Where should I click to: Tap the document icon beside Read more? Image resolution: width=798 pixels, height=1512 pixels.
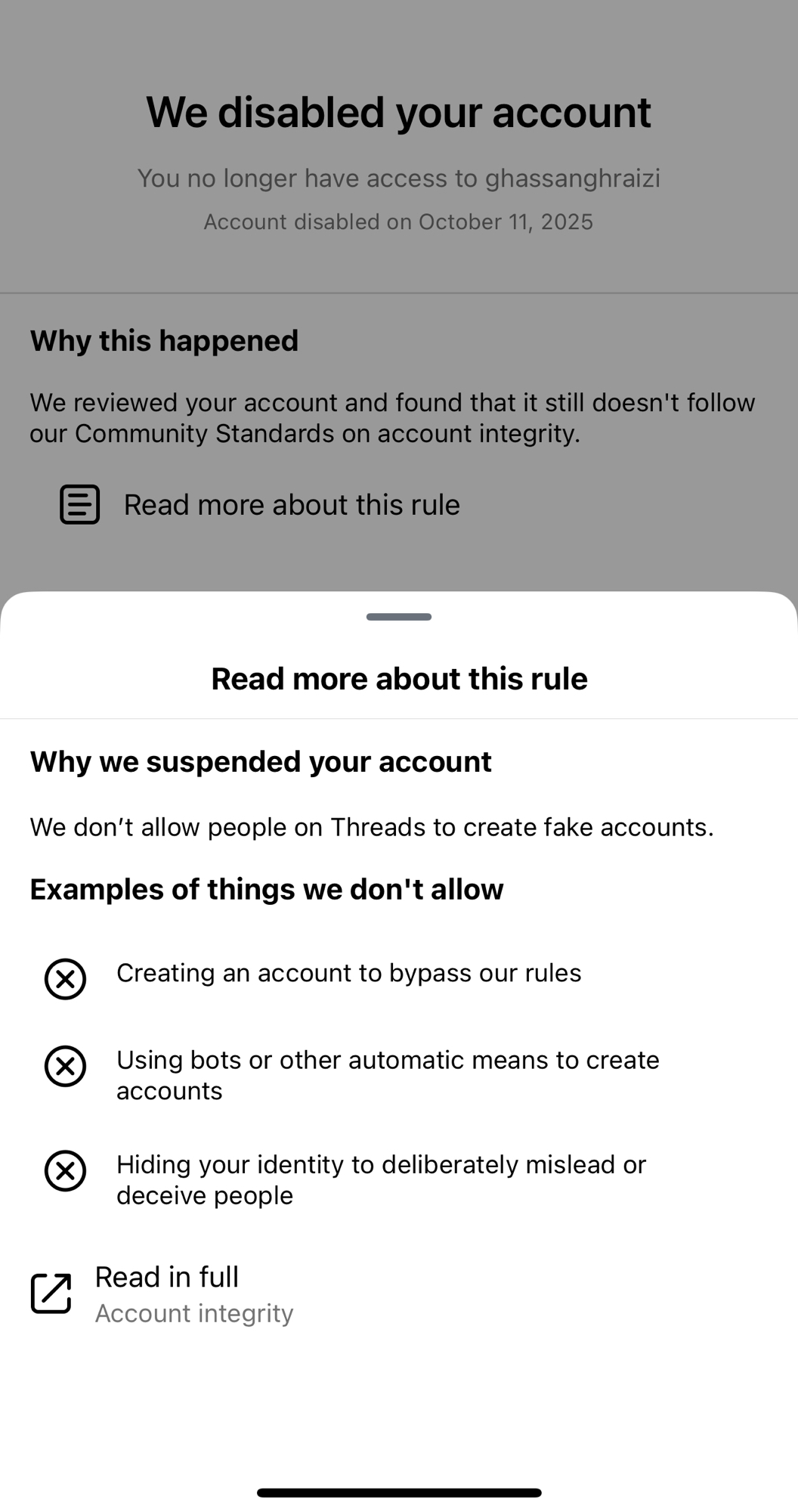tap(79, 504)
